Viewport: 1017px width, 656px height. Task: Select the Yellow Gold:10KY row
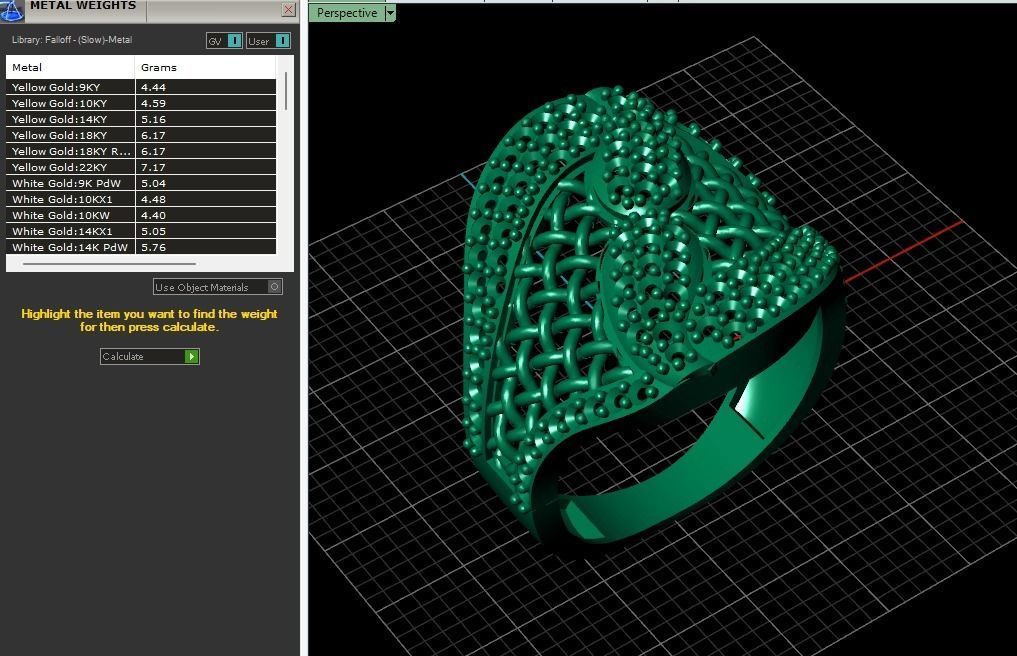(141, 103)
